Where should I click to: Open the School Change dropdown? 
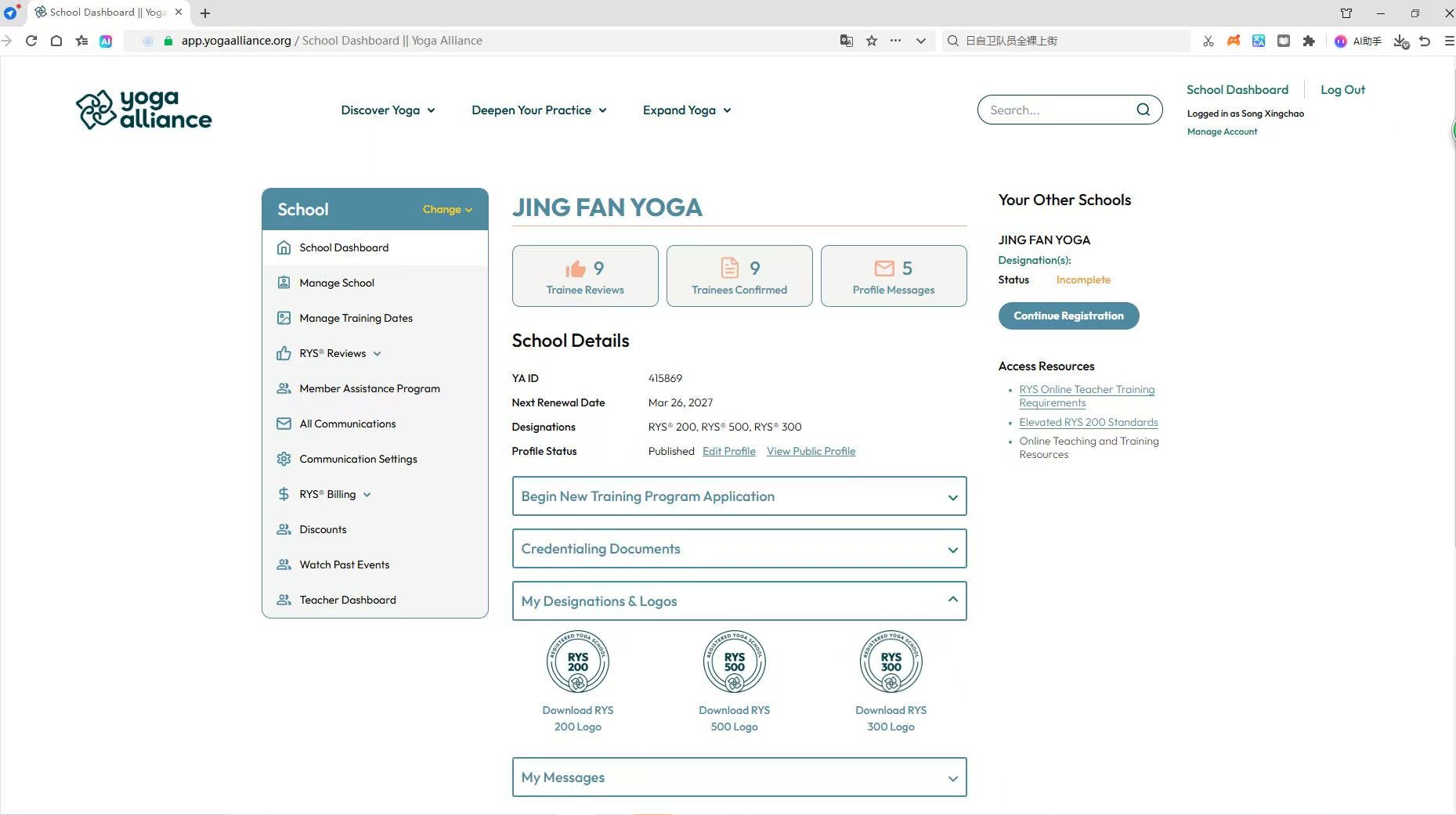(447, 210)
